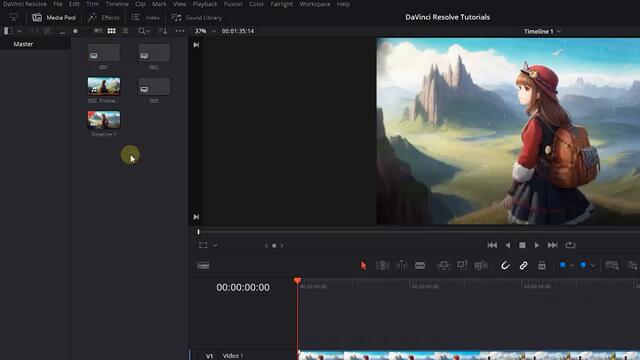Viewport: 640px width, 360px height.
Task: Switch media pool to thumbnail grid view
Action: point(111,31)
